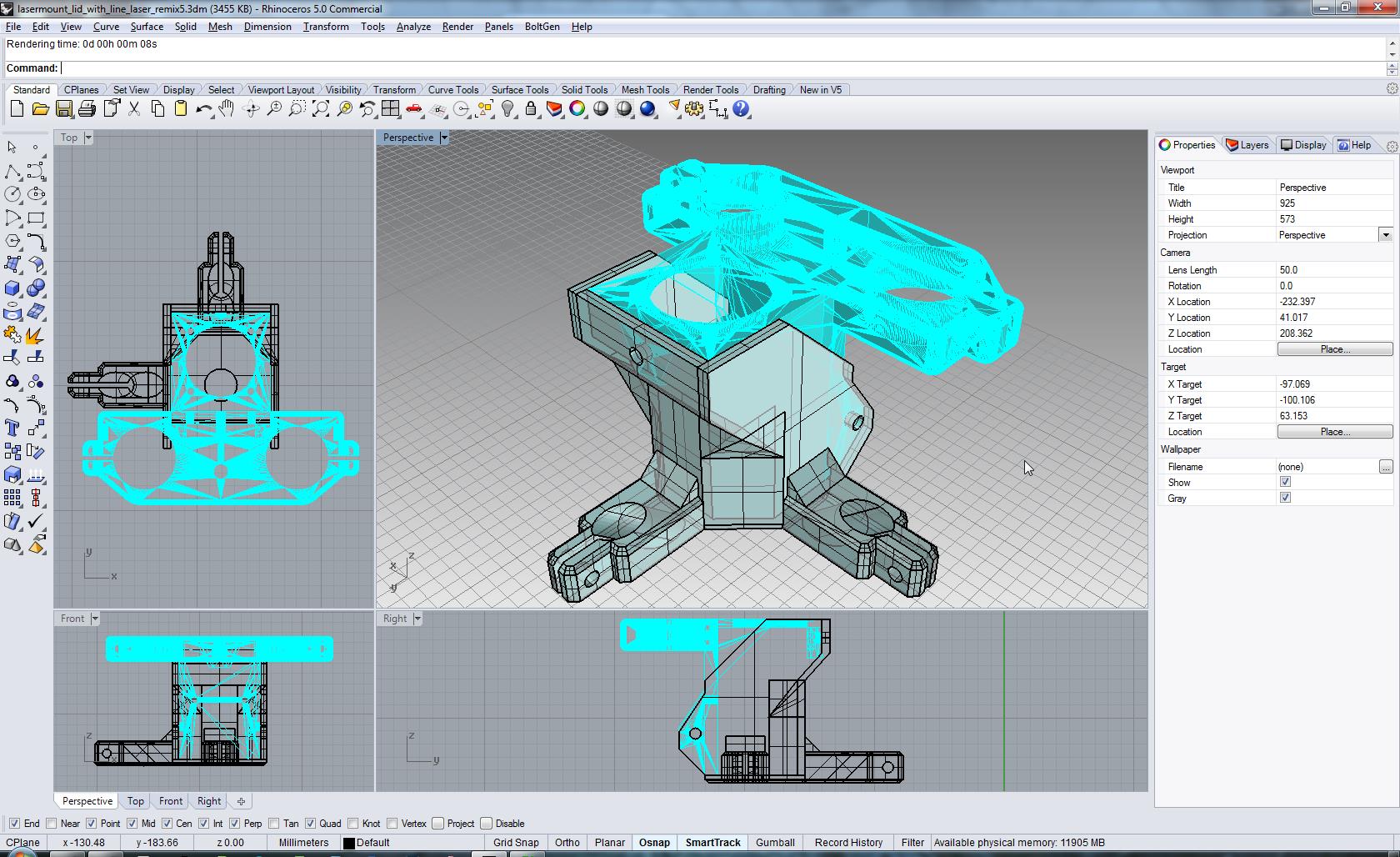Select the Front viewport tab at bottom

point(171,801)
